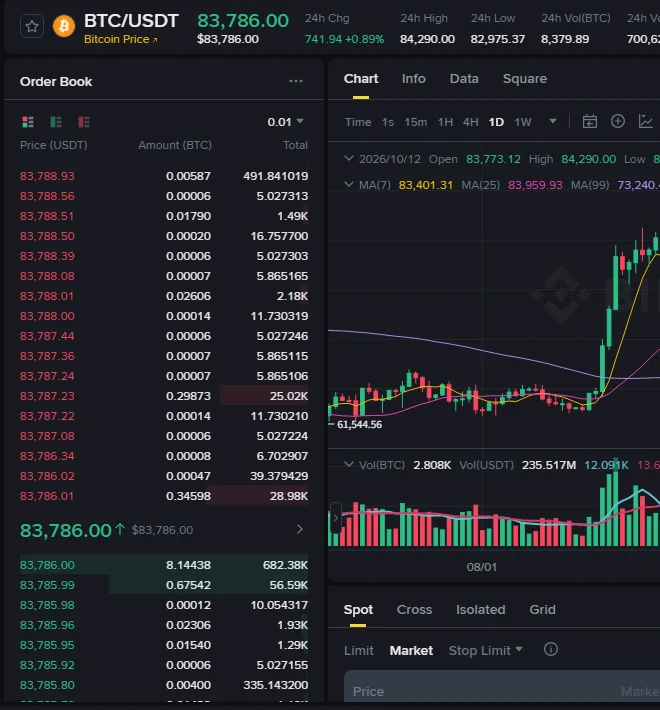The height and width of the screenshot is (710, 660).
Task: Select bid price 83,785.96
Action: coord(47,625)
